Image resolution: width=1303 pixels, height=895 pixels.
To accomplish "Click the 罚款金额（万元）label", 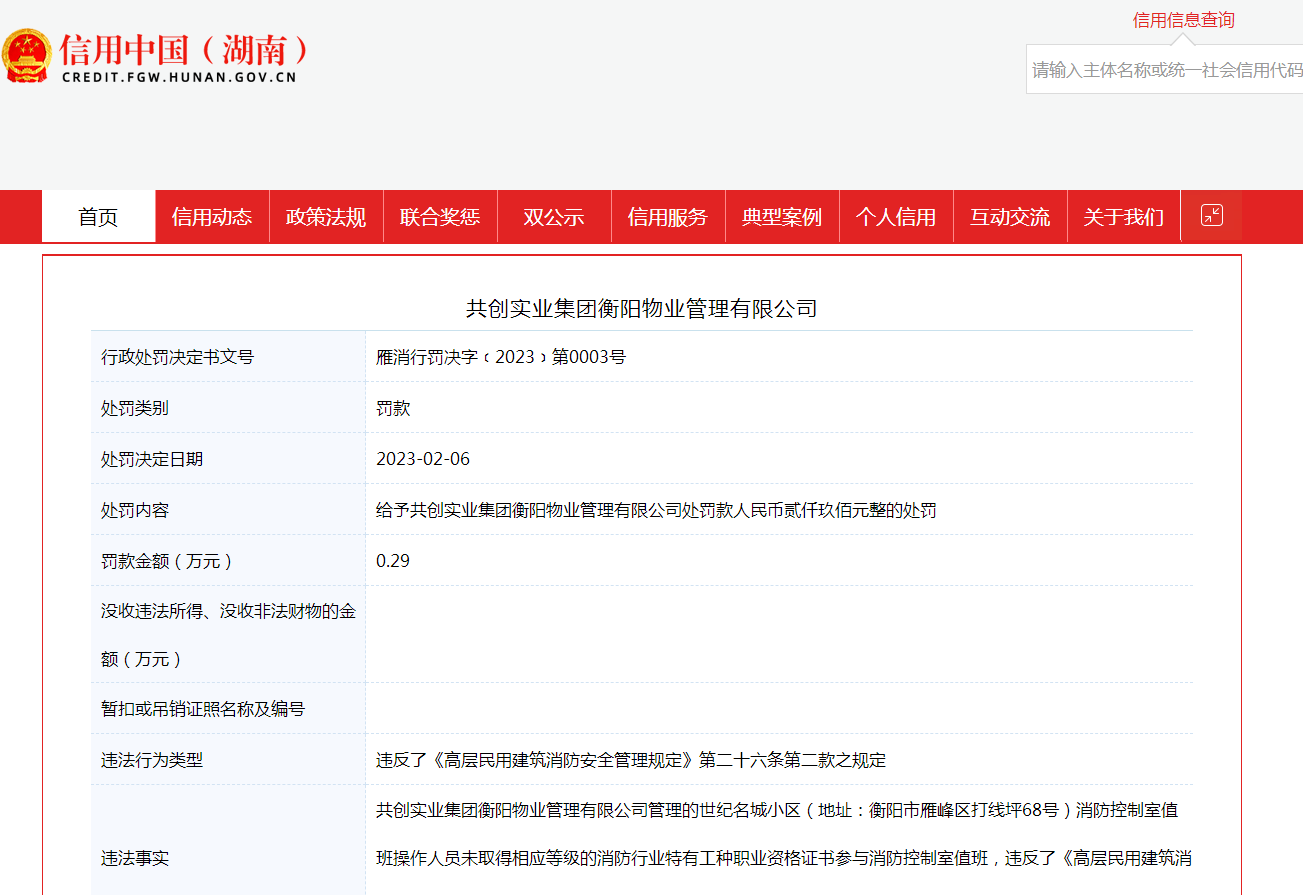I will (x=168, y=561).
